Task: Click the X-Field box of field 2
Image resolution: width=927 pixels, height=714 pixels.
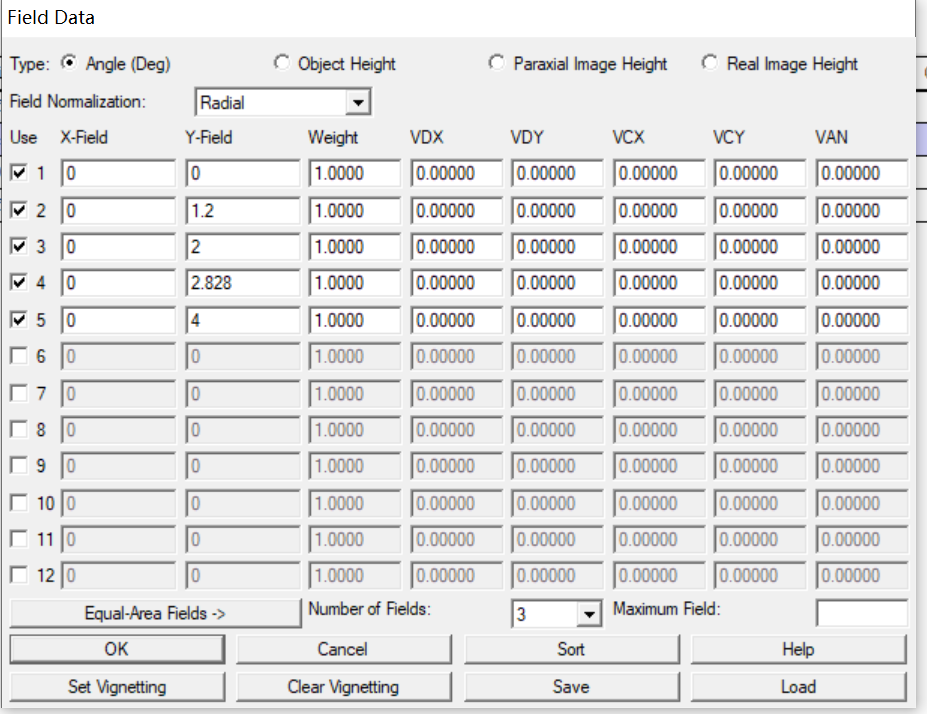Action: 118,210
